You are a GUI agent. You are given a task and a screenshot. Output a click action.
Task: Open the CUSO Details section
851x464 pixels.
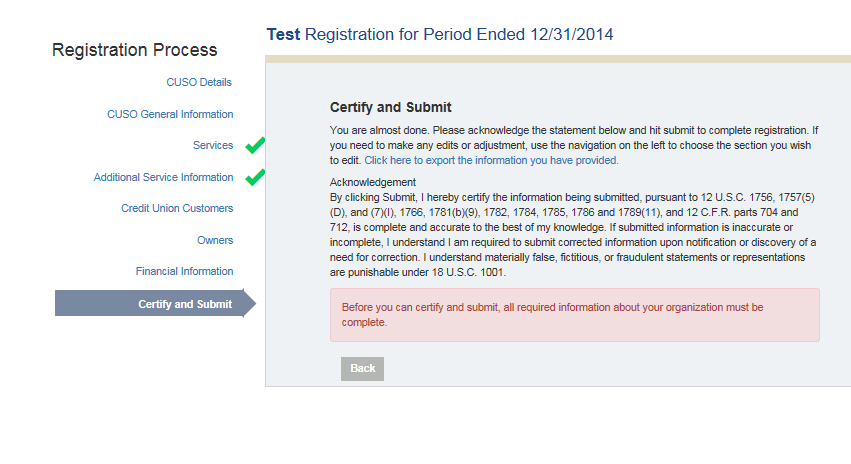coord(199,82)
